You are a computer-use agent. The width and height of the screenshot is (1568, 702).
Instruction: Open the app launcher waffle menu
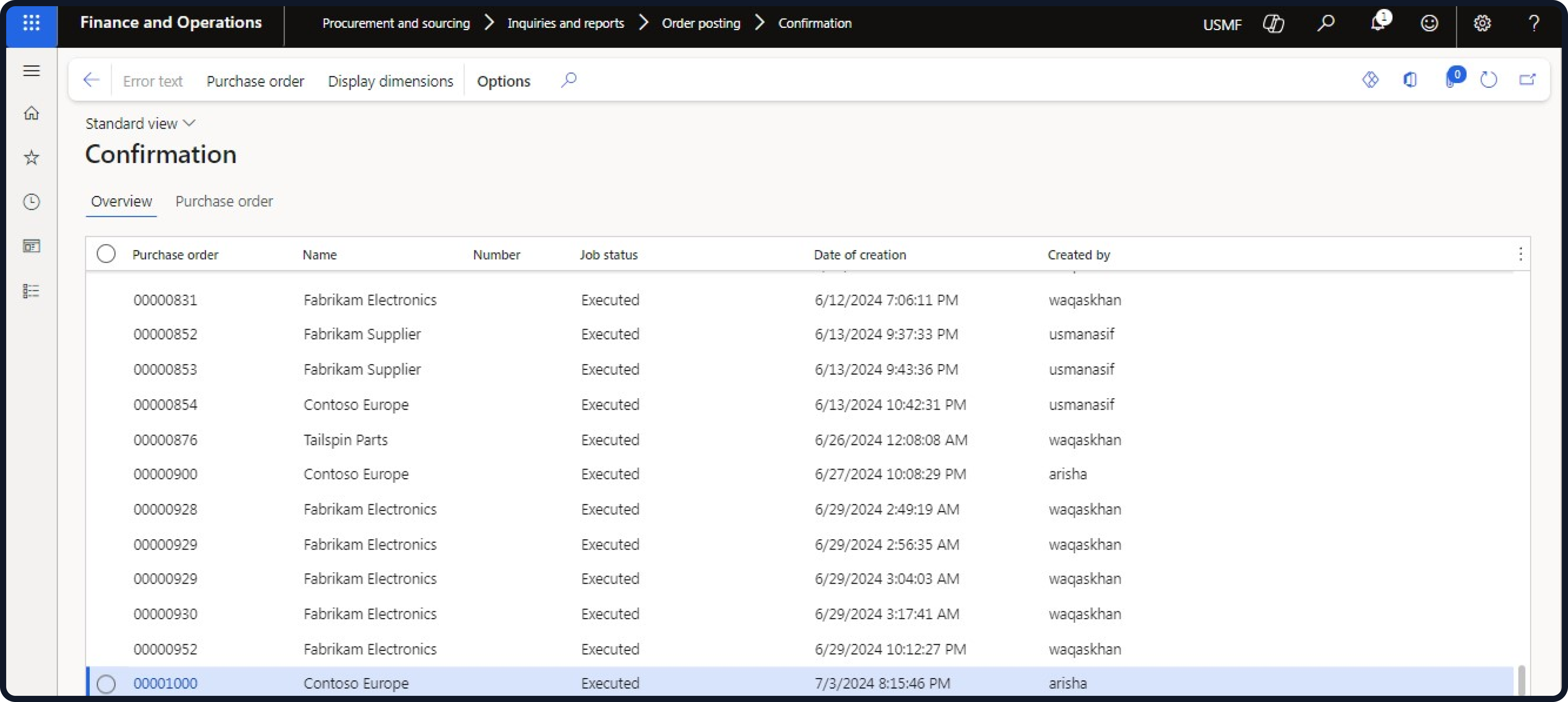click(x=31, y=23)
